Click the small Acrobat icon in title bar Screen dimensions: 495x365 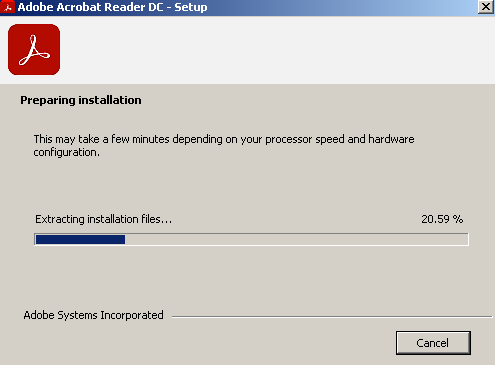coord(8,7)
